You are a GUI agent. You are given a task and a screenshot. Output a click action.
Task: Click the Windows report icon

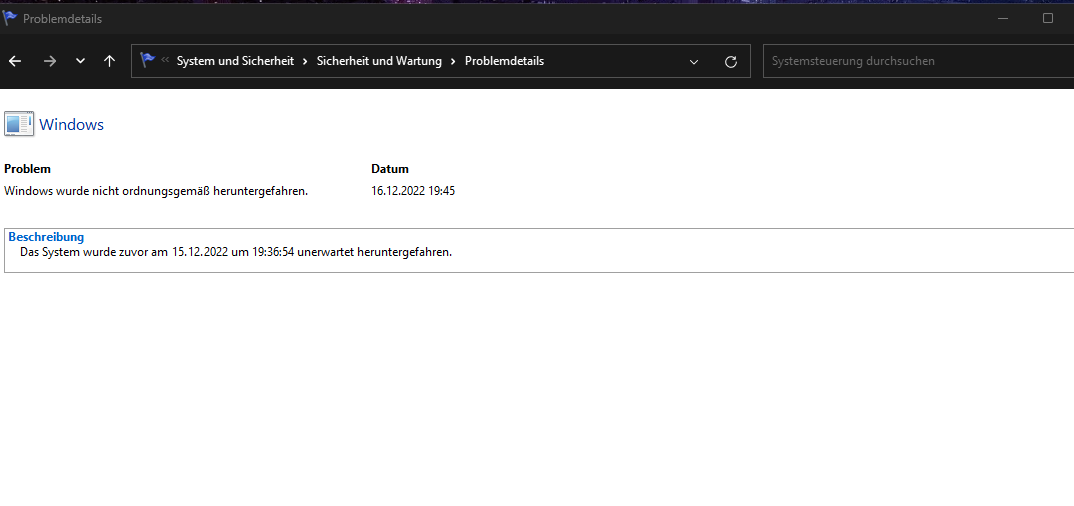pos(18,124)
